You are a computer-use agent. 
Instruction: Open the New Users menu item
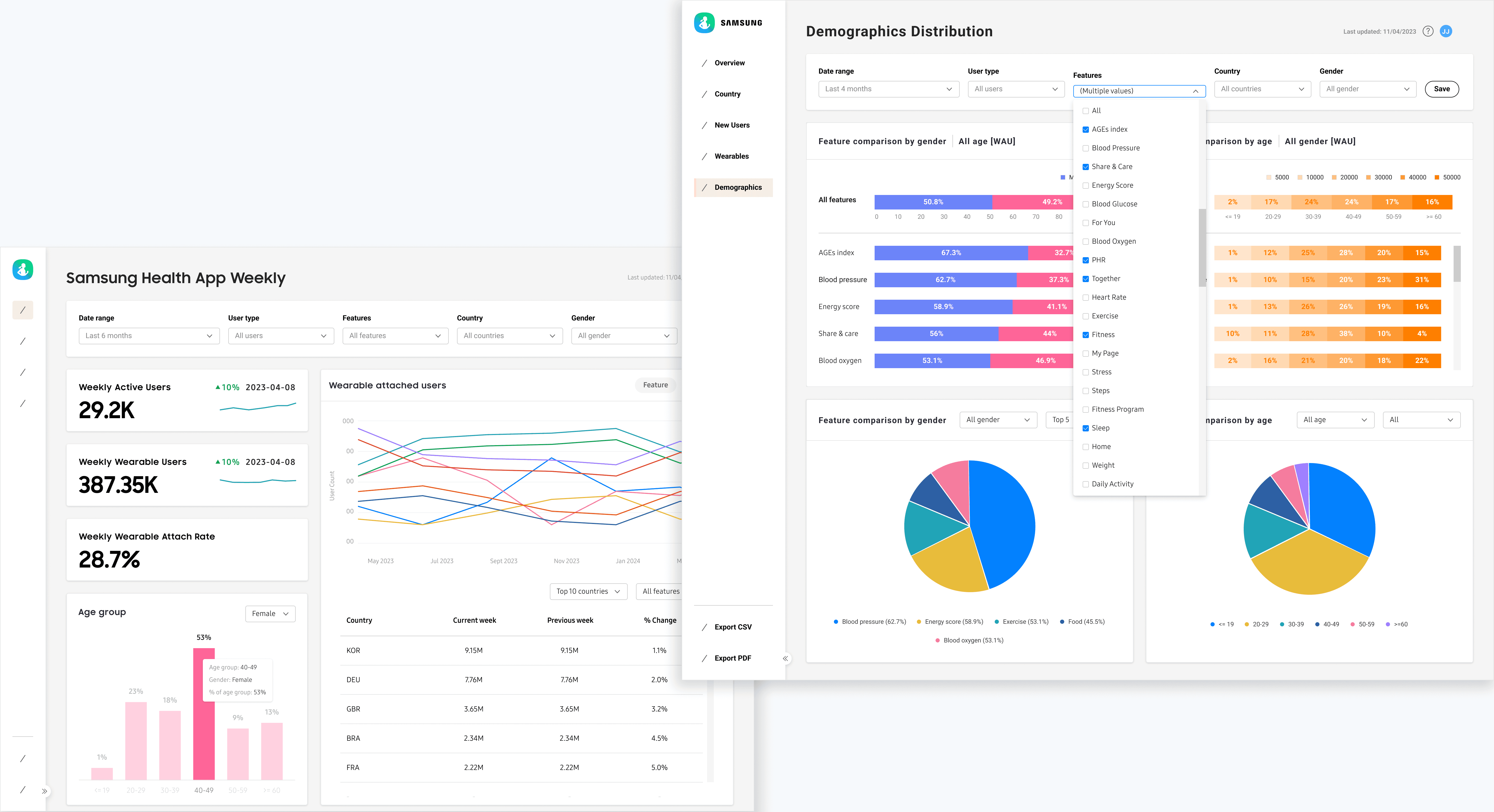click(732, 125)
